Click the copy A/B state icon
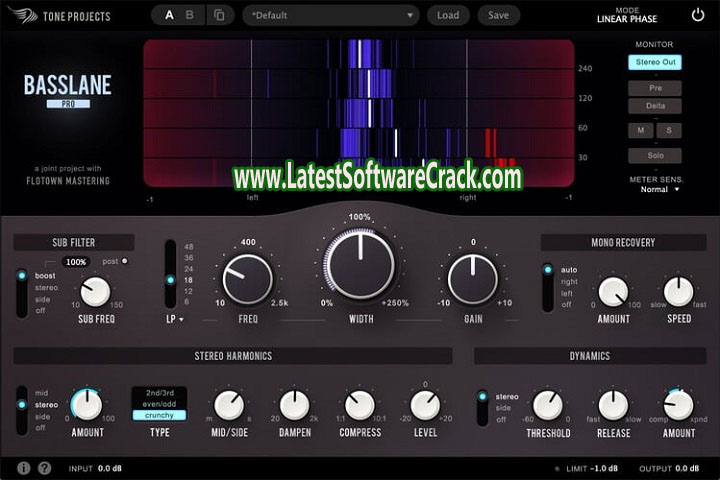The image size is (720, 480). 219,15
